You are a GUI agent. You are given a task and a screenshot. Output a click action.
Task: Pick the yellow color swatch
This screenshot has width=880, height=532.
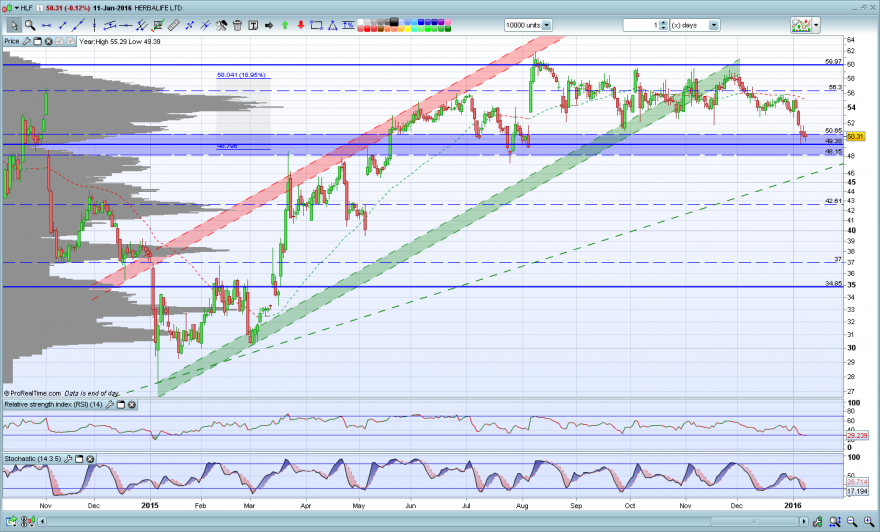click(x=407, y=29)
